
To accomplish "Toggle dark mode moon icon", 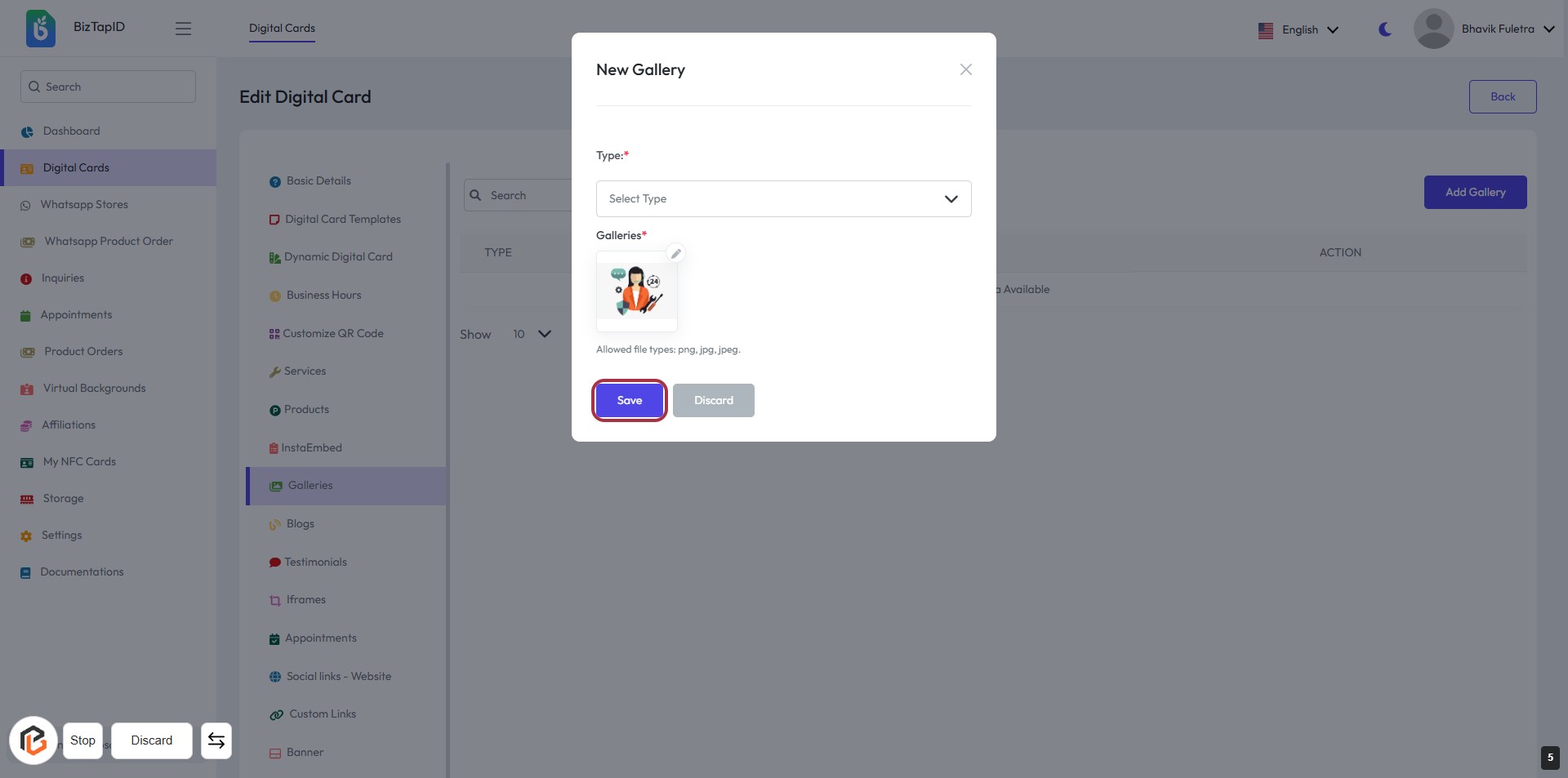I will 1385,29.
